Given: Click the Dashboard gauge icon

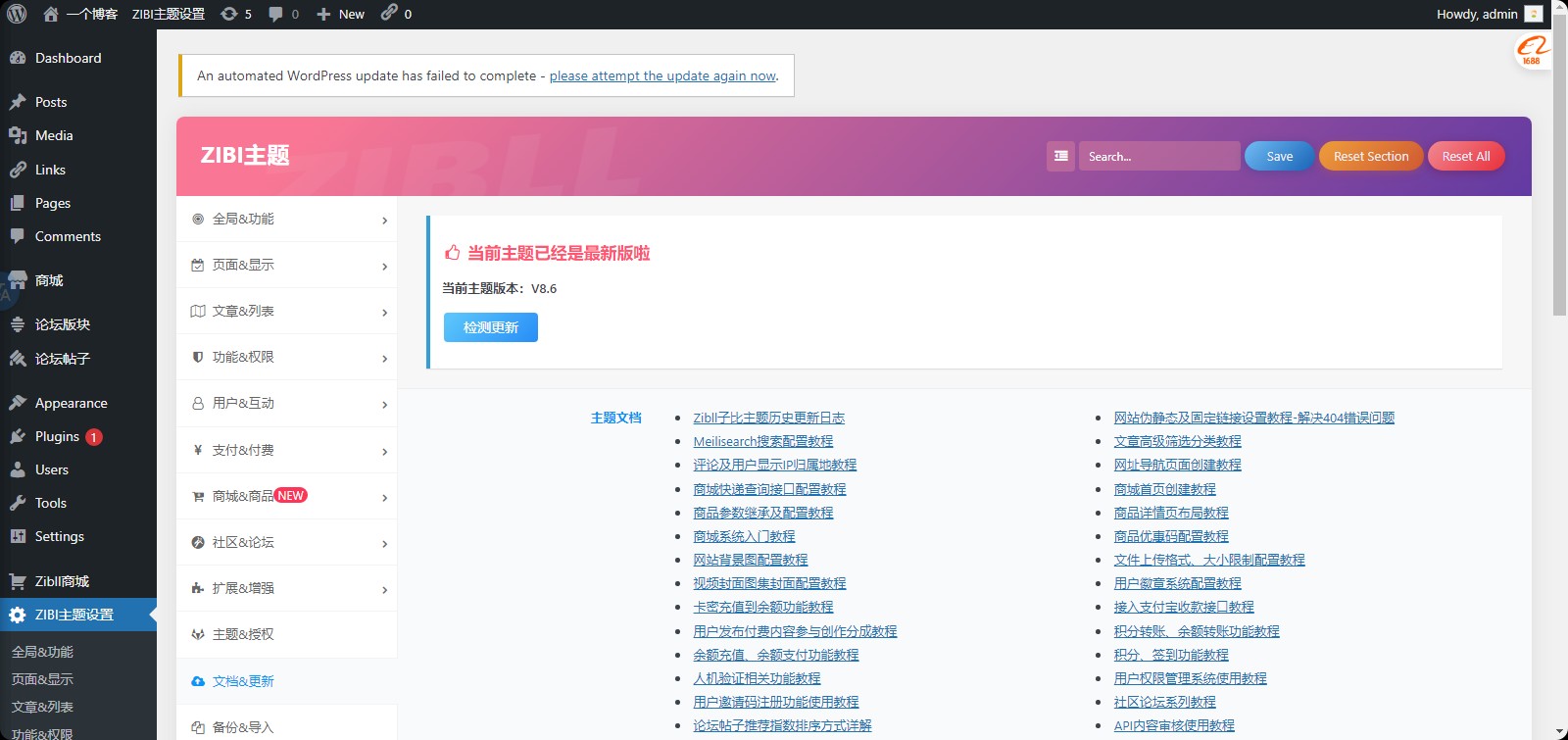Looking at the screenshot, I should click(x=18, y=58).
